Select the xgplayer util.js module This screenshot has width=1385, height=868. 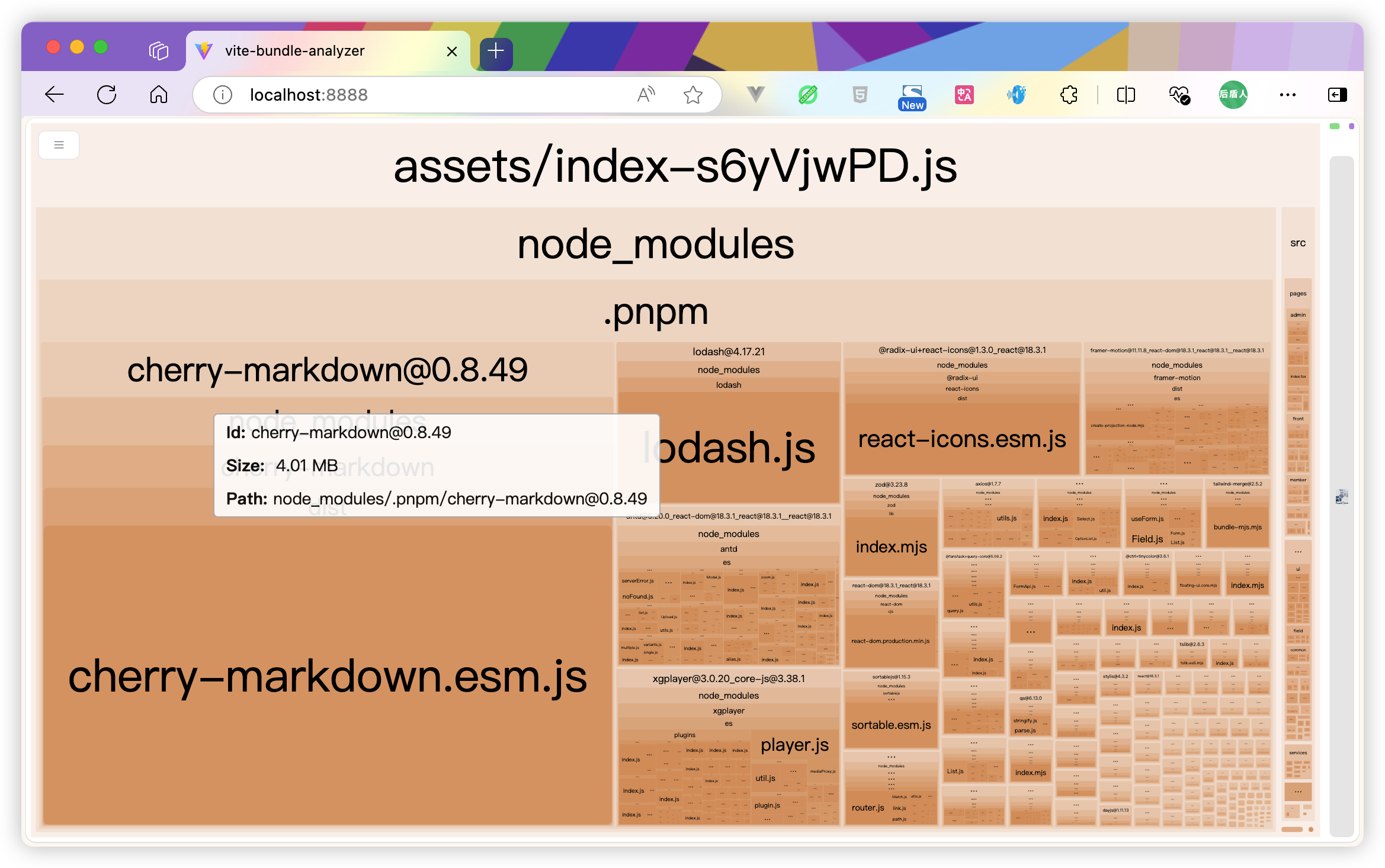(765, 778)
